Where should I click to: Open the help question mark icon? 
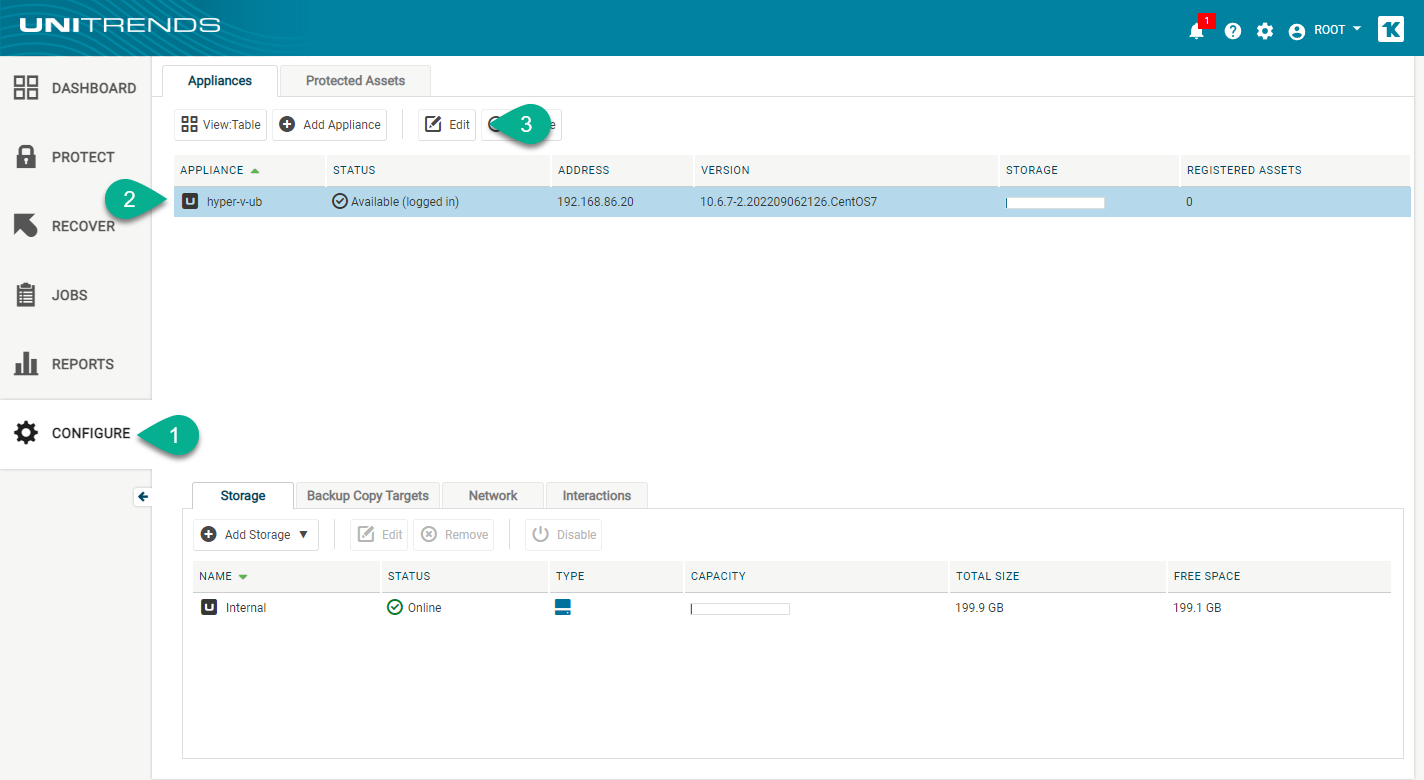point(1233,31)
